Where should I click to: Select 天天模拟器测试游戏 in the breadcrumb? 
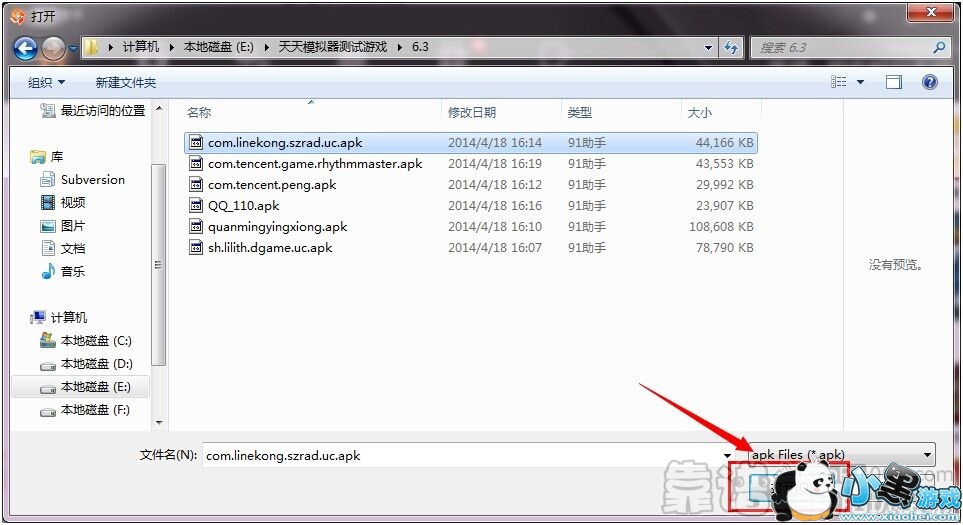(x=332, y=47)
